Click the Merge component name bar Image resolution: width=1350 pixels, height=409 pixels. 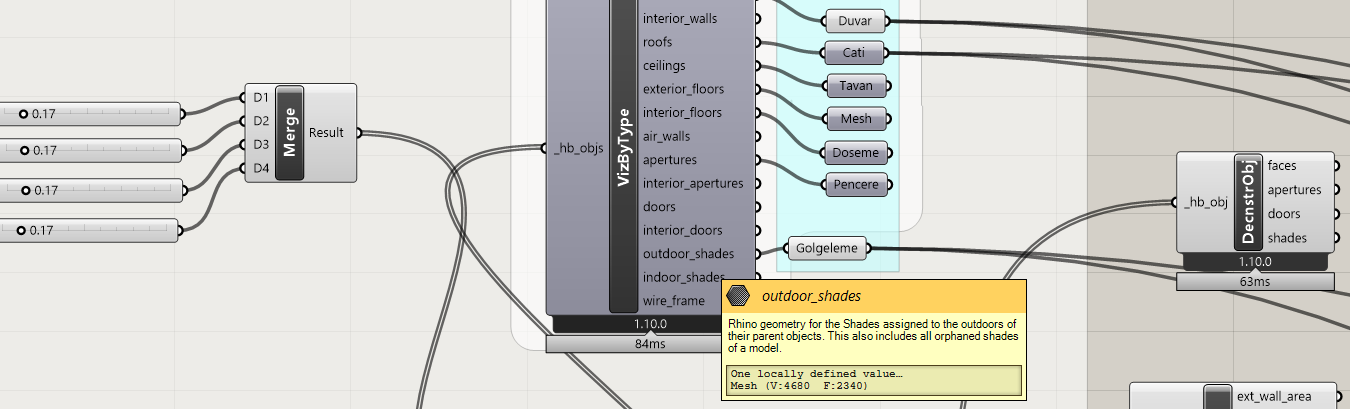click(x=290, y=133)
